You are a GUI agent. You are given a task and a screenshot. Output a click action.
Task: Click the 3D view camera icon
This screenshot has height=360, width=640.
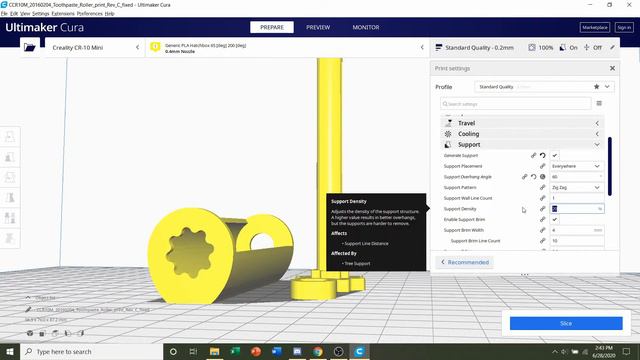pos(30,333)
